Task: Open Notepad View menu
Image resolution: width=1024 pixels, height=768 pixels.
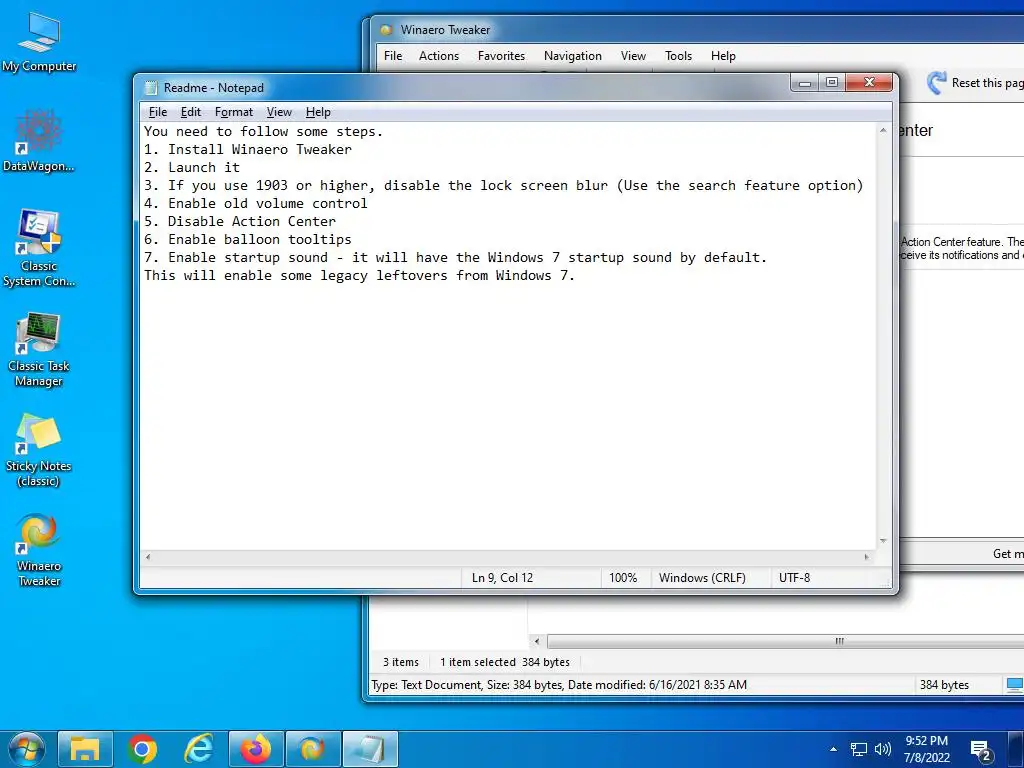Action: click(279, 112)
